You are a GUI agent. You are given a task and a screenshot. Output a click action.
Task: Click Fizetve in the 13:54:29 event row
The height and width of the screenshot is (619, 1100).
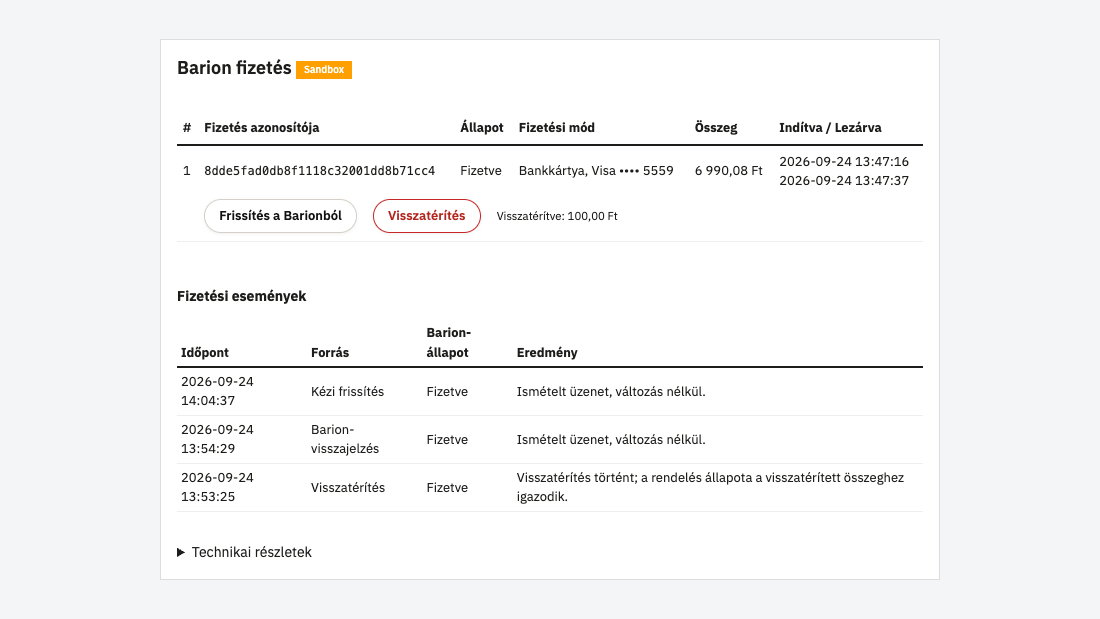tap(447, 439)
